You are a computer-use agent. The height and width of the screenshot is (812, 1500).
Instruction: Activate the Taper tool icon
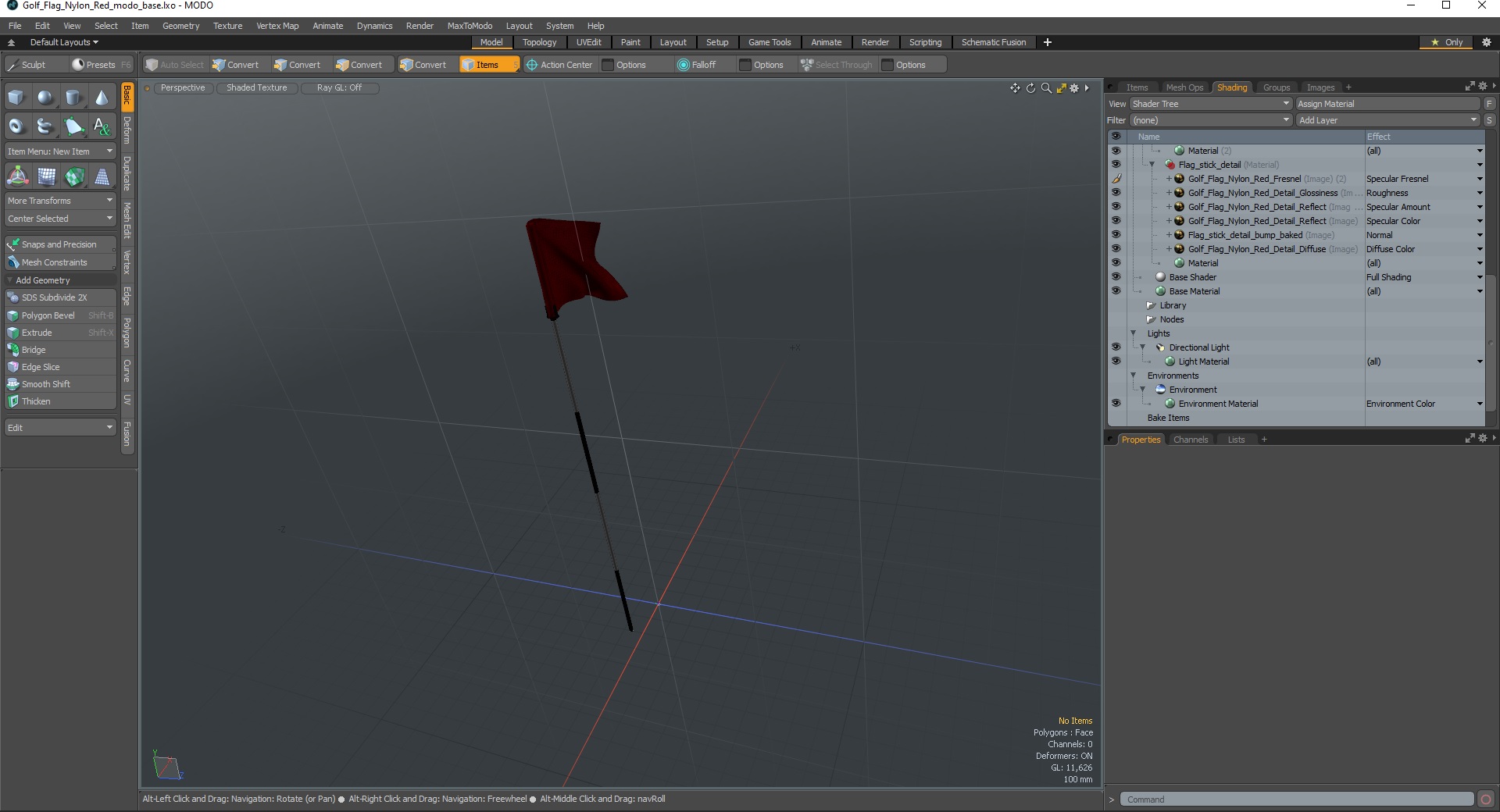[102, 177]
